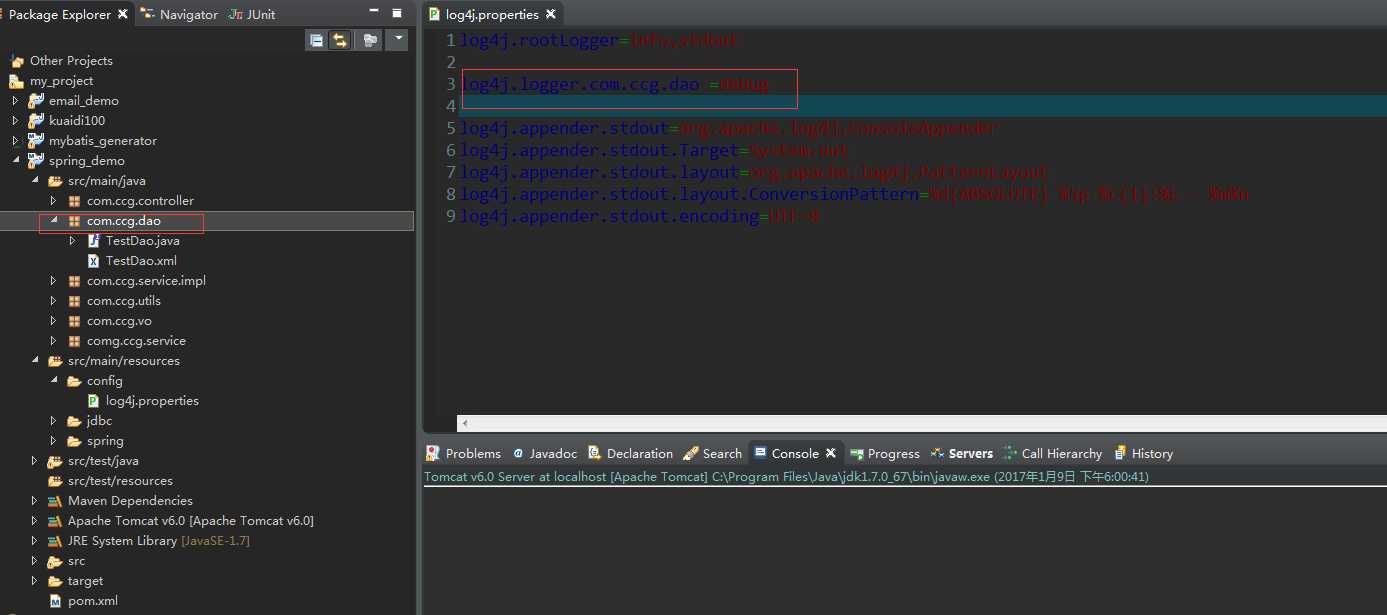This screenshot has height=615, width=1387.
Task: Click the log4j.appender.stdout.encoding line
Action: pos(641,216)
